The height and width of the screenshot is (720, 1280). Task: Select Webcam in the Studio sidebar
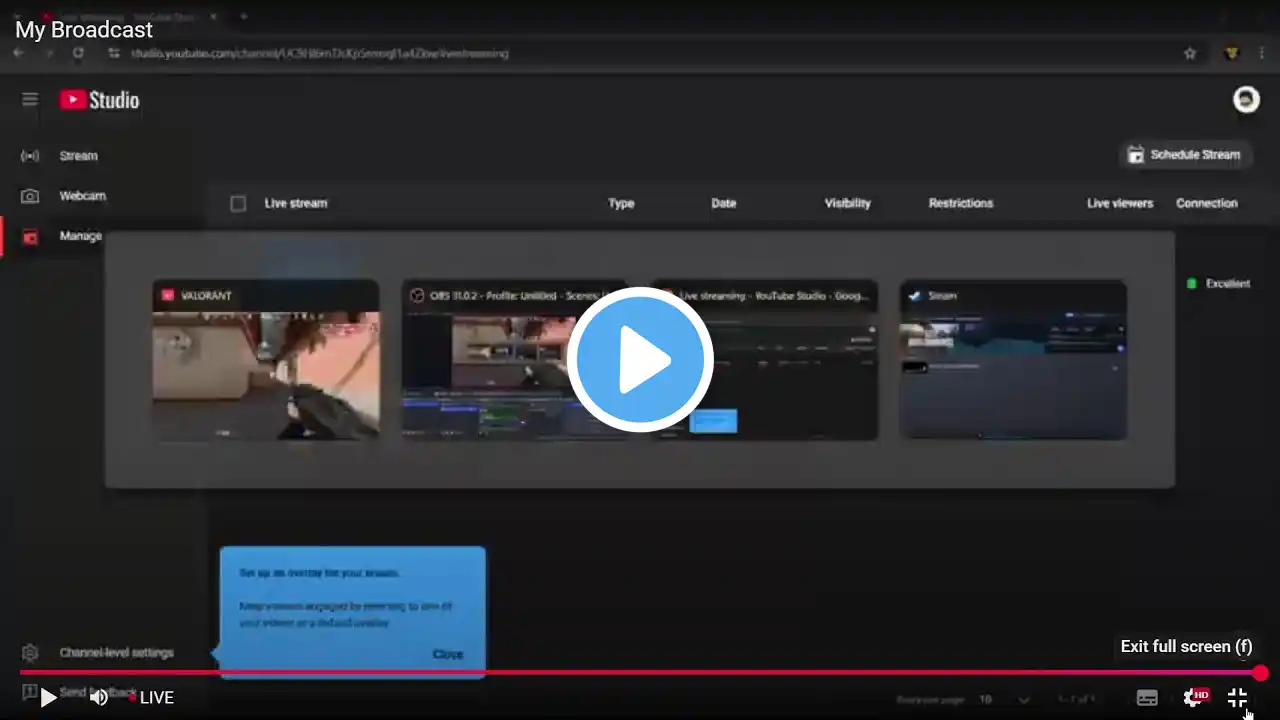click(x=82, y=196)
